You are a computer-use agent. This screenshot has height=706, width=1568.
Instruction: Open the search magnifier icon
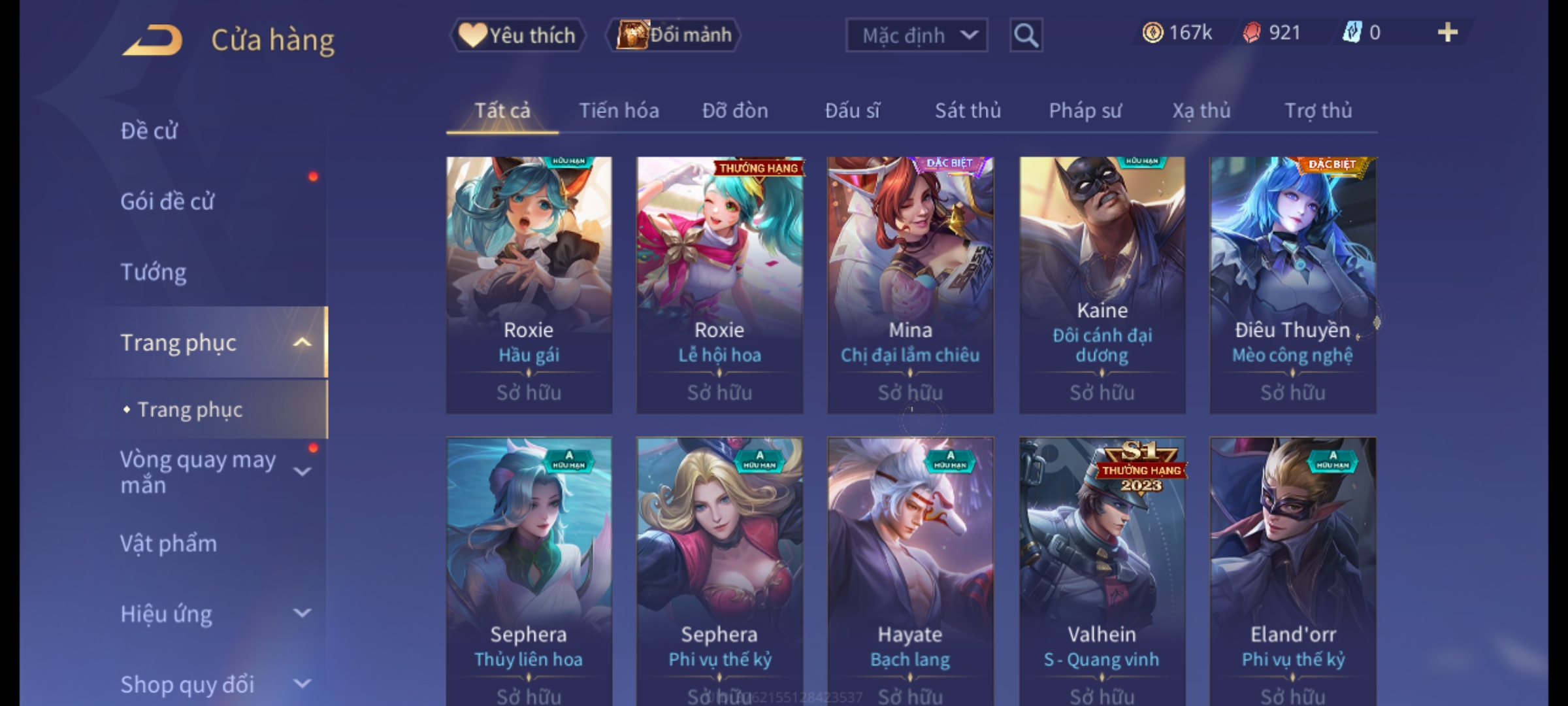(1026, 35)
